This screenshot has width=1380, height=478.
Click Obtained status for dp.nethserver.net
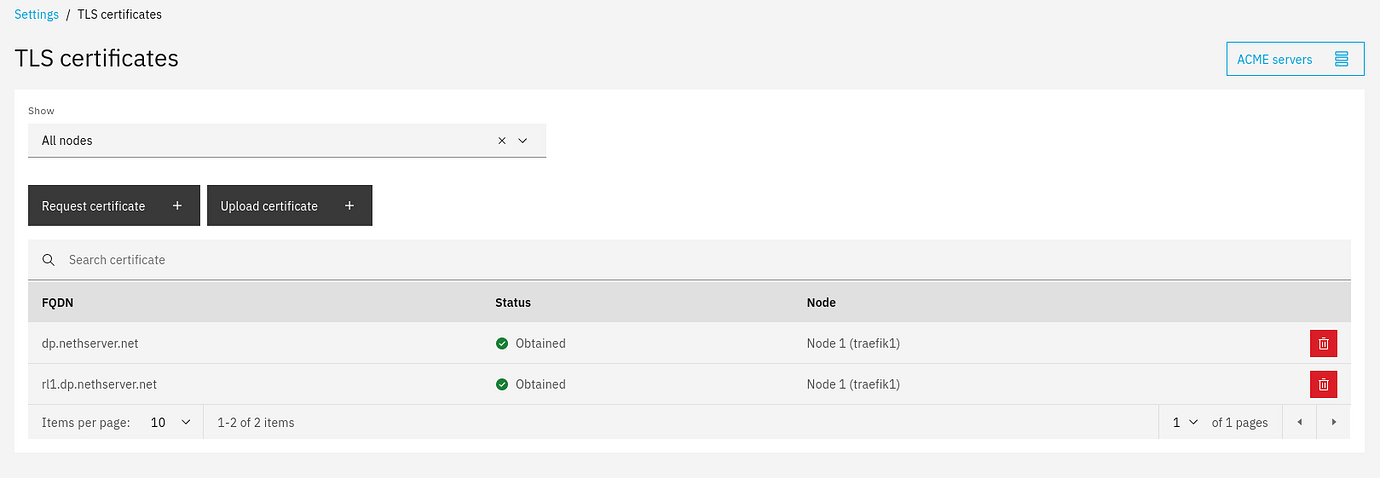(x=531, y=343)
